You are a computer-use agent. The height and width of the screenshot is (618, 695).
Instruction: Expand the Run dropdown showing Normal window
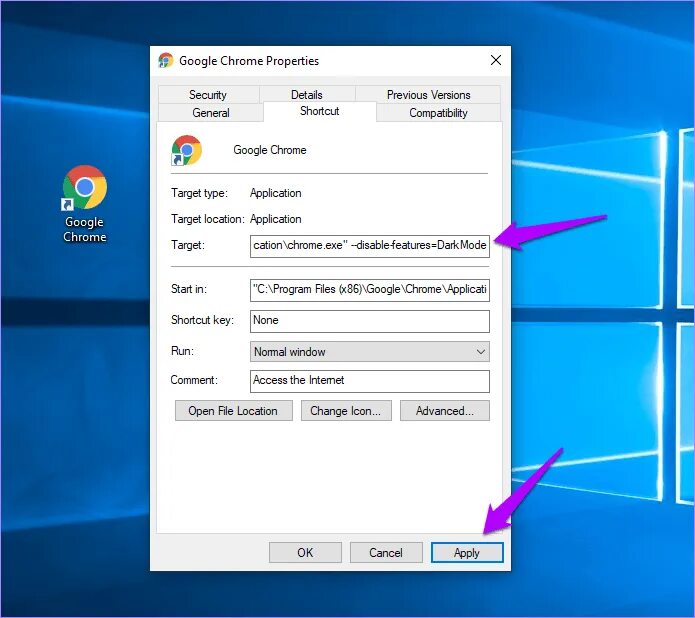(370, 352)
